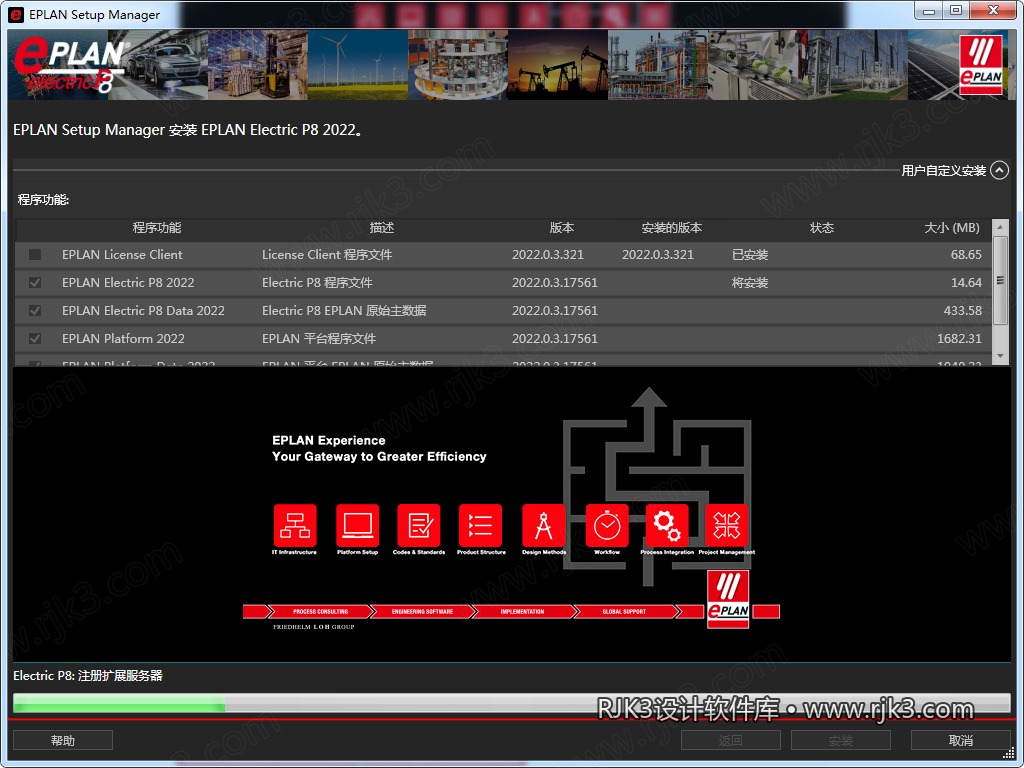Click the EPLAN title bar app icon
The height and width of the screenshot is (768, 1024).
(15, 14)
